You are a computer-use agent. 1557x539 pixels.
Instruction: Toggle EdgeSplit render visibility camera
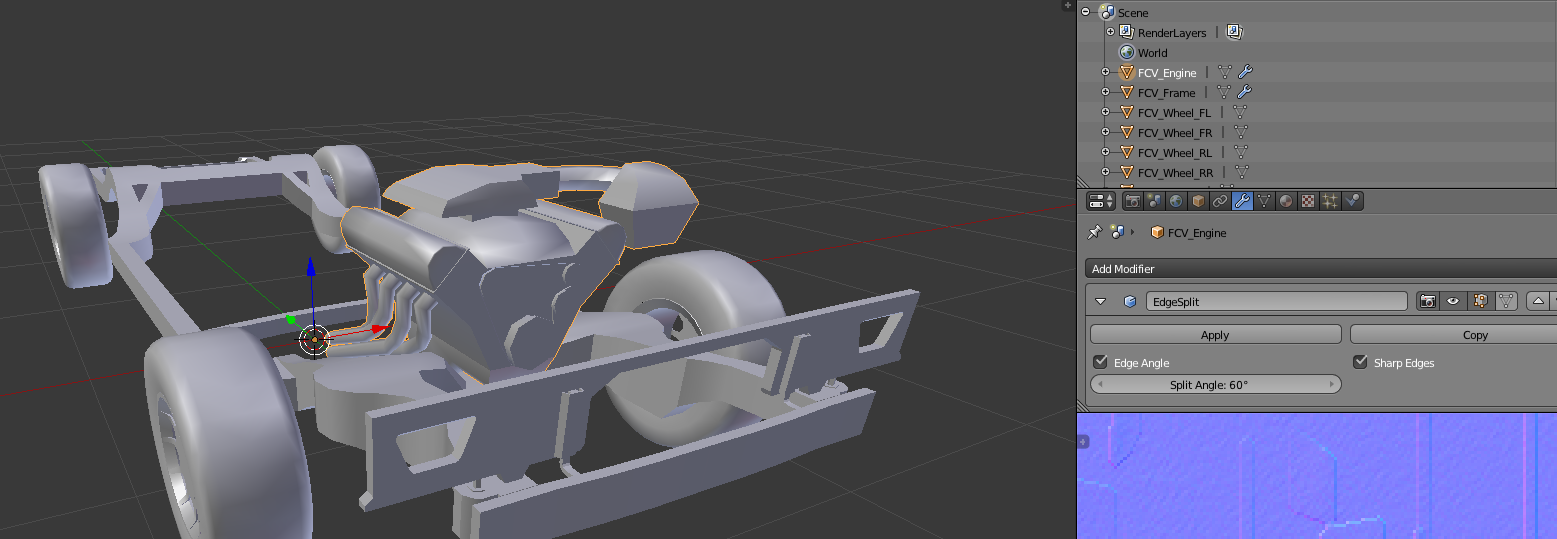coord(1430,301)
